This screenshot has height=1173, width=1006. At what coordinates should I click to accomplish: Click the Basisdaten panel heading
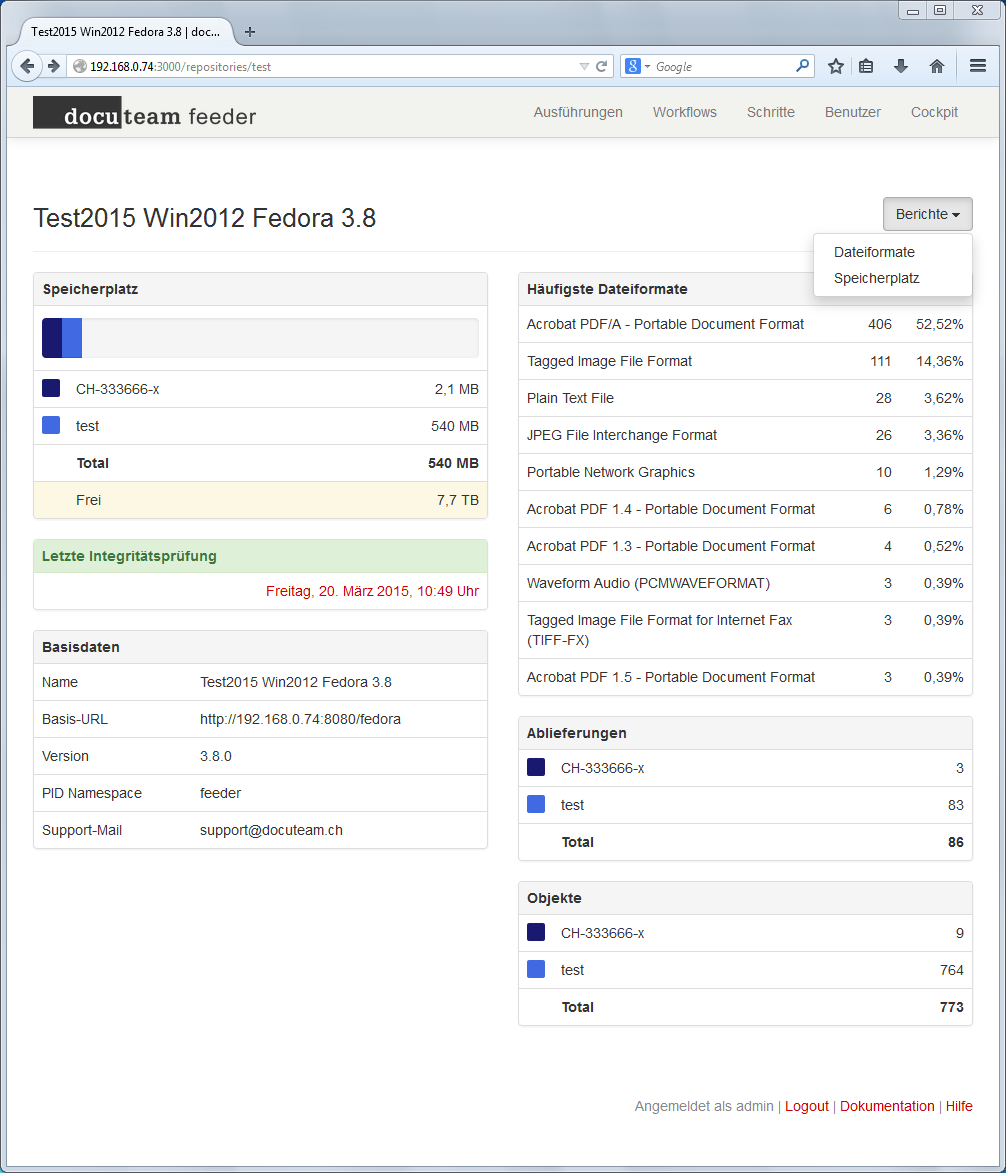tap(81, 647)
